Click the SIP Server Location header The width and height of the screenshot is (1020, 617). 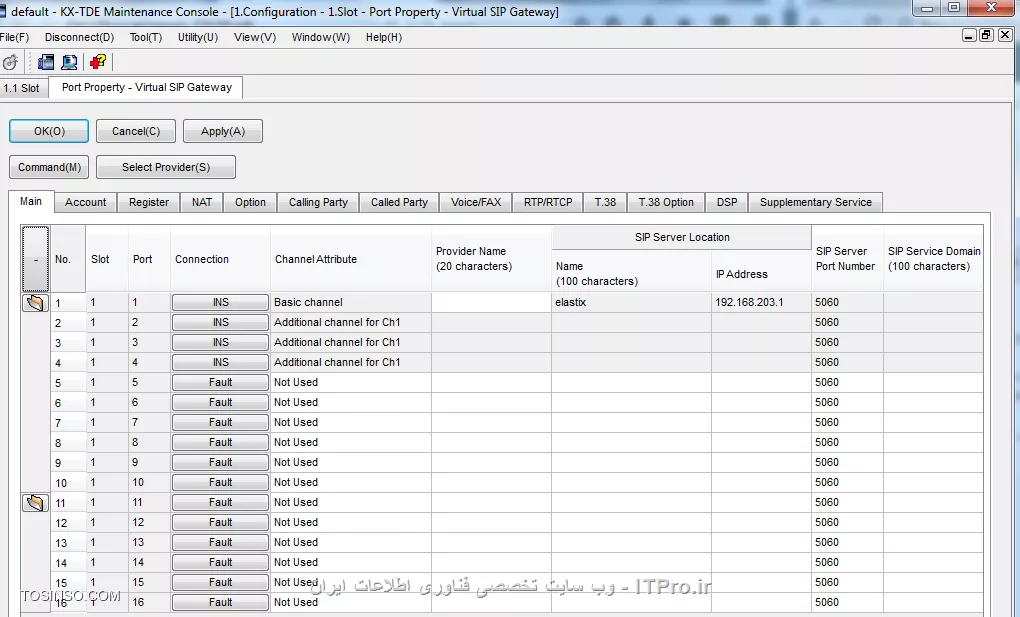682,238
